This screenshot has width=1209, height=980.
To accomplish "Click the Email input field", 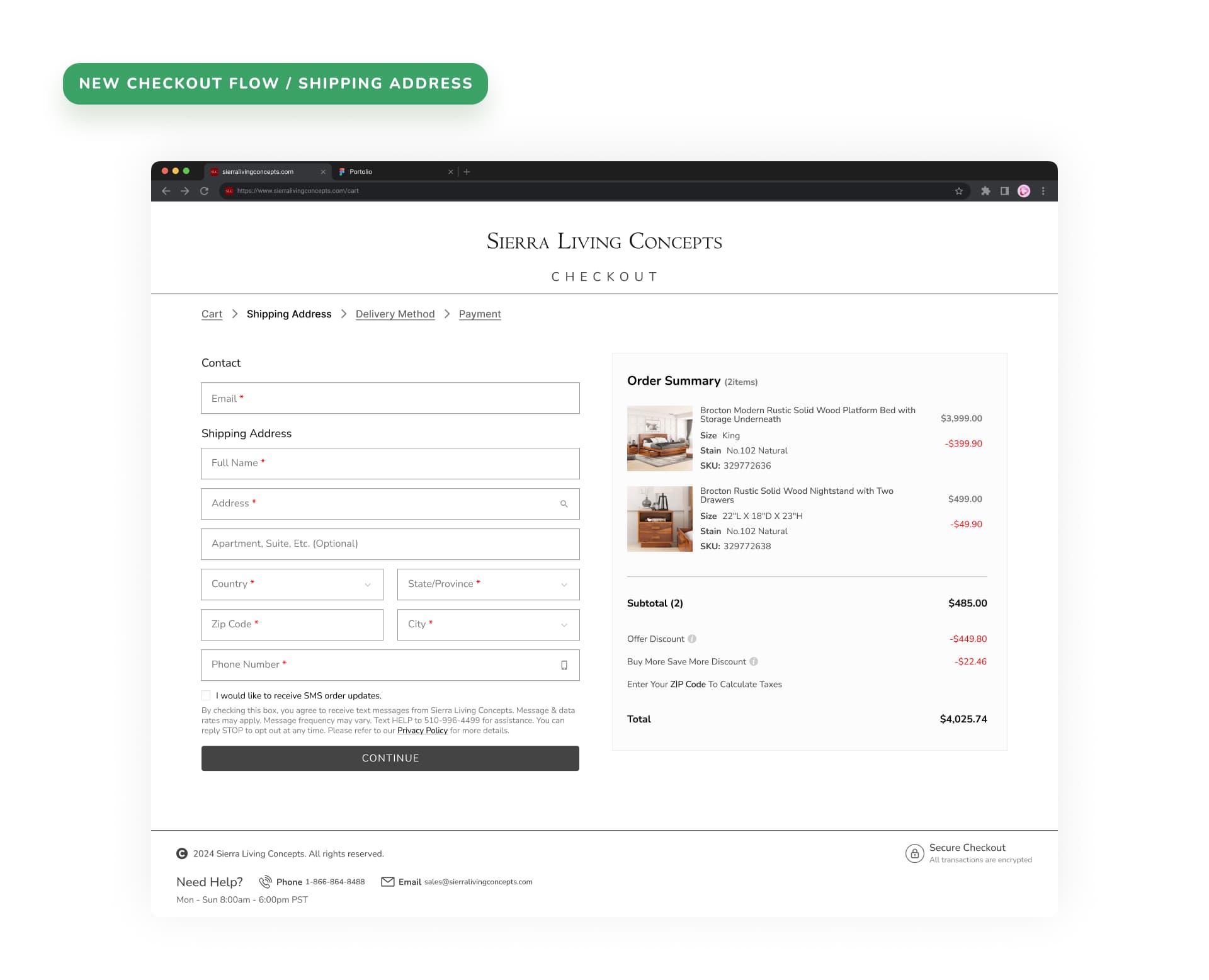I will coord(390,398).
